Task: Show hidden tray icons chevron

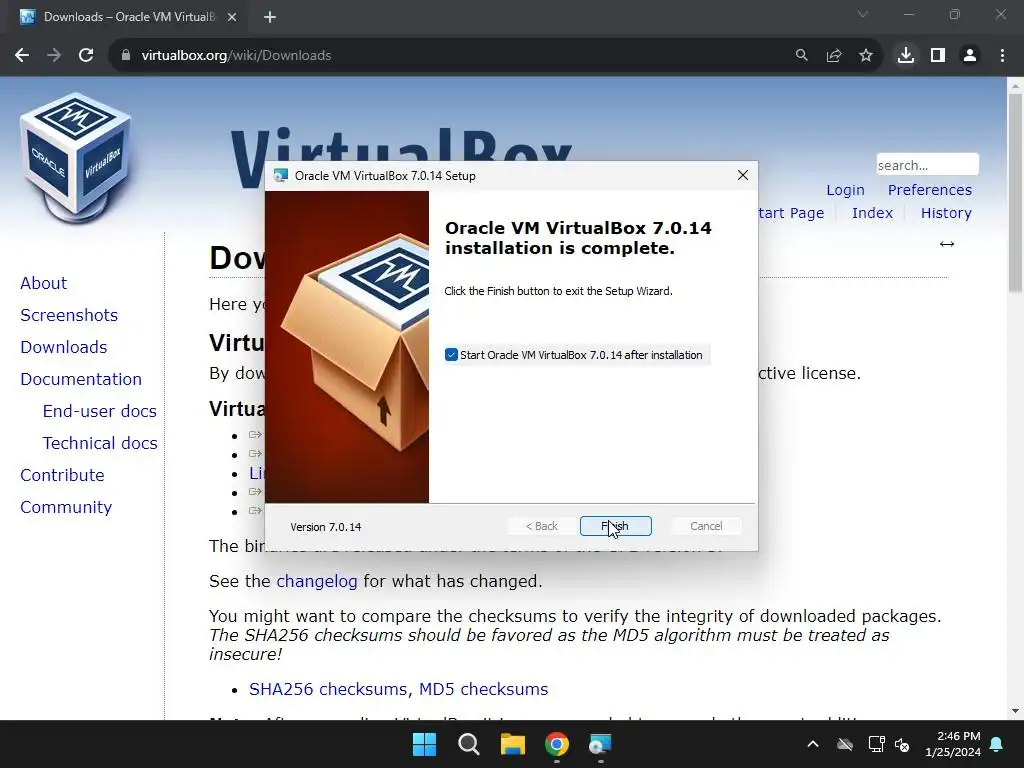Action: (813, 744)
